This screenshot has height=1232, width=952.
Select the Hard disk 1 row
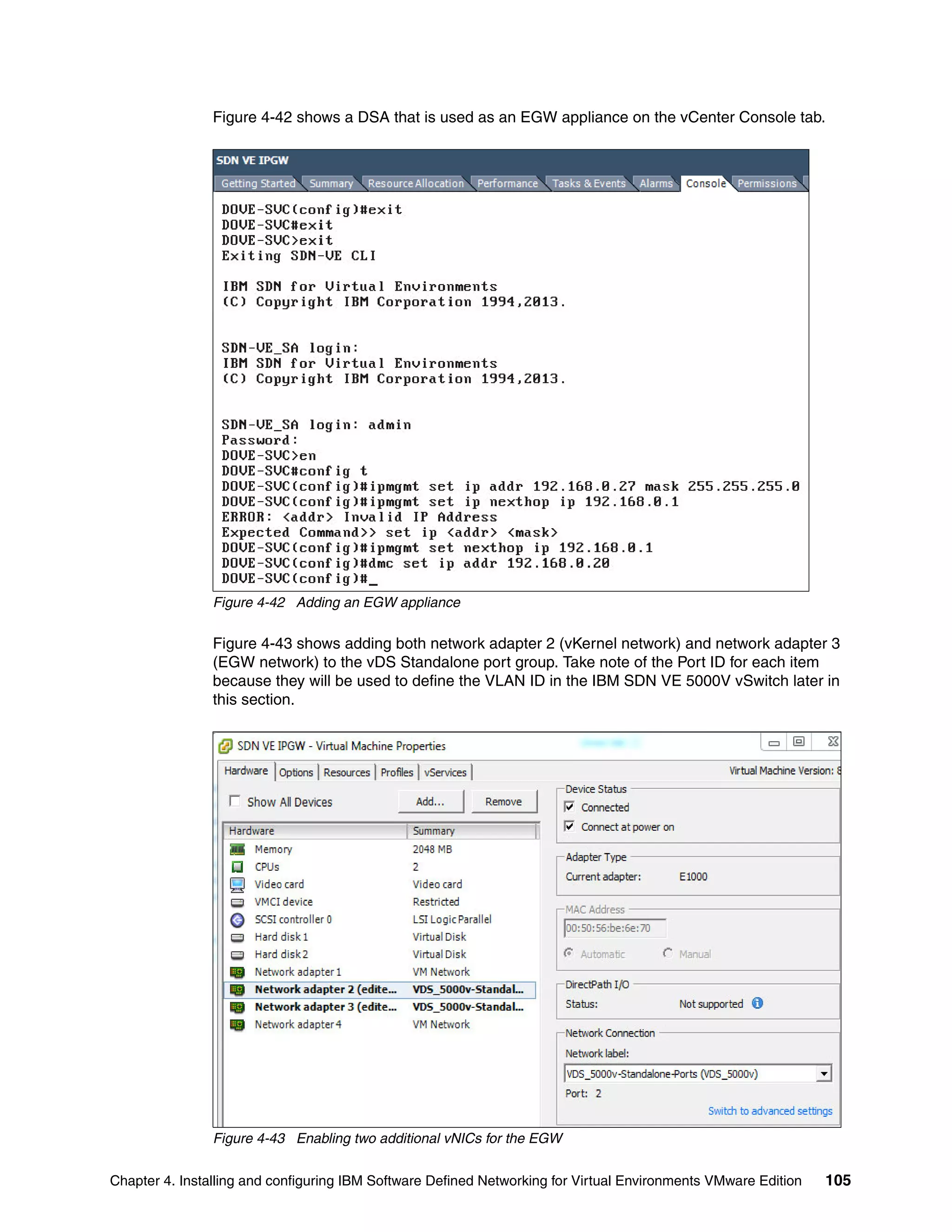380,937
